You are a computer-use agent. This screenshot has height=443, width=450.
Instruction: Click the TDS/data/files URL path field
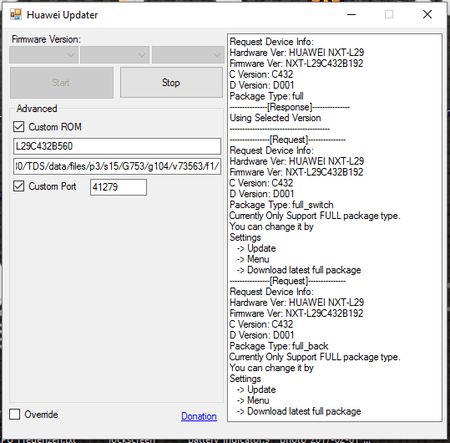(x=117, y=166)
